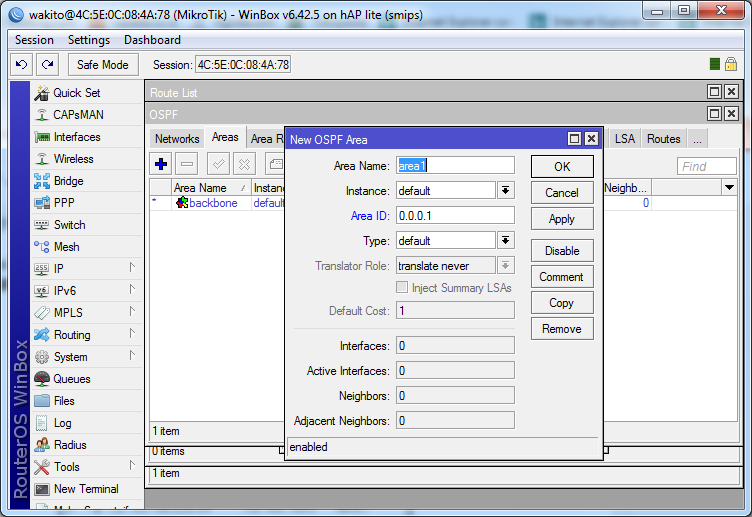The image size is (752, 517).
Task: Switch to the Routes tab in OSPF
Action: [664, 139]
